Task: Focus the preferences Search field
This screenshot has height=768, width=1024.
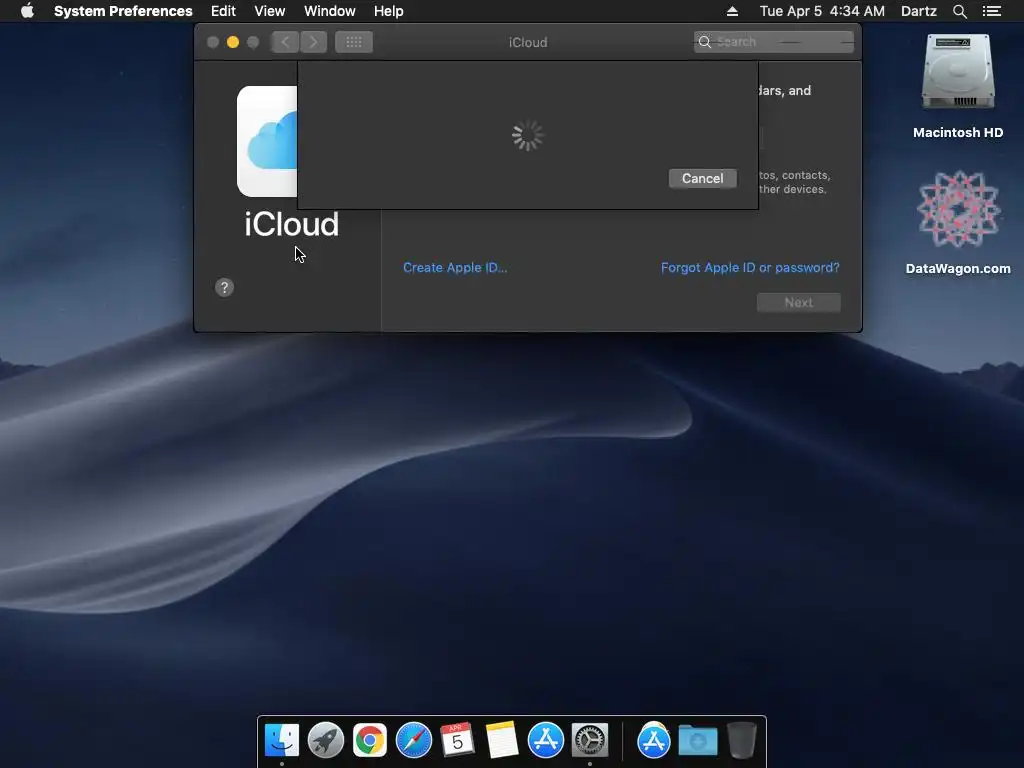Action: [773, 42]
